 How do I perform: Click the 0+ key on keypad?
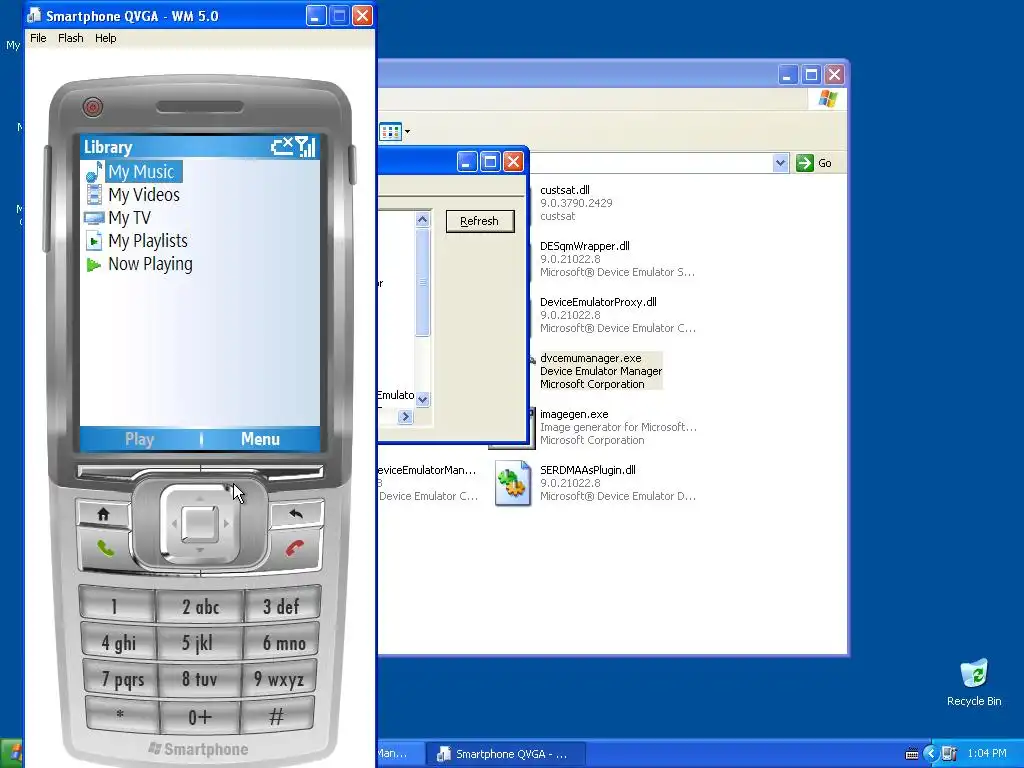coord(200,716)
